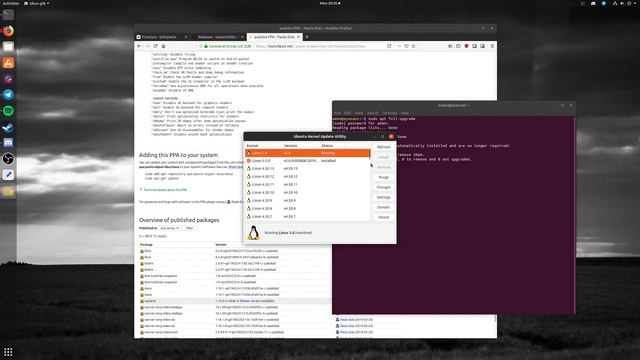The height and width of the screenshot is (360, 640).
Task: Open the Published in series dropdown
Action: (170, 228)
